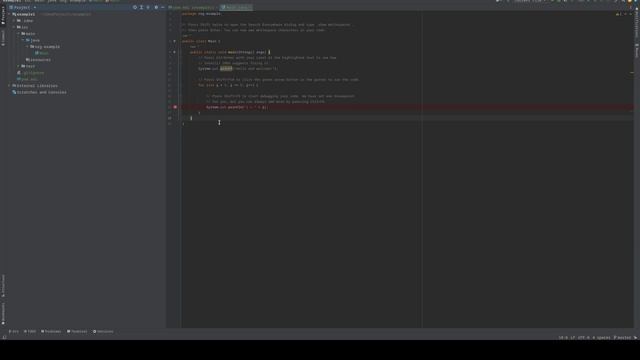Open Terminal tool window at bottom
The image size is (640, 360).
77,331
